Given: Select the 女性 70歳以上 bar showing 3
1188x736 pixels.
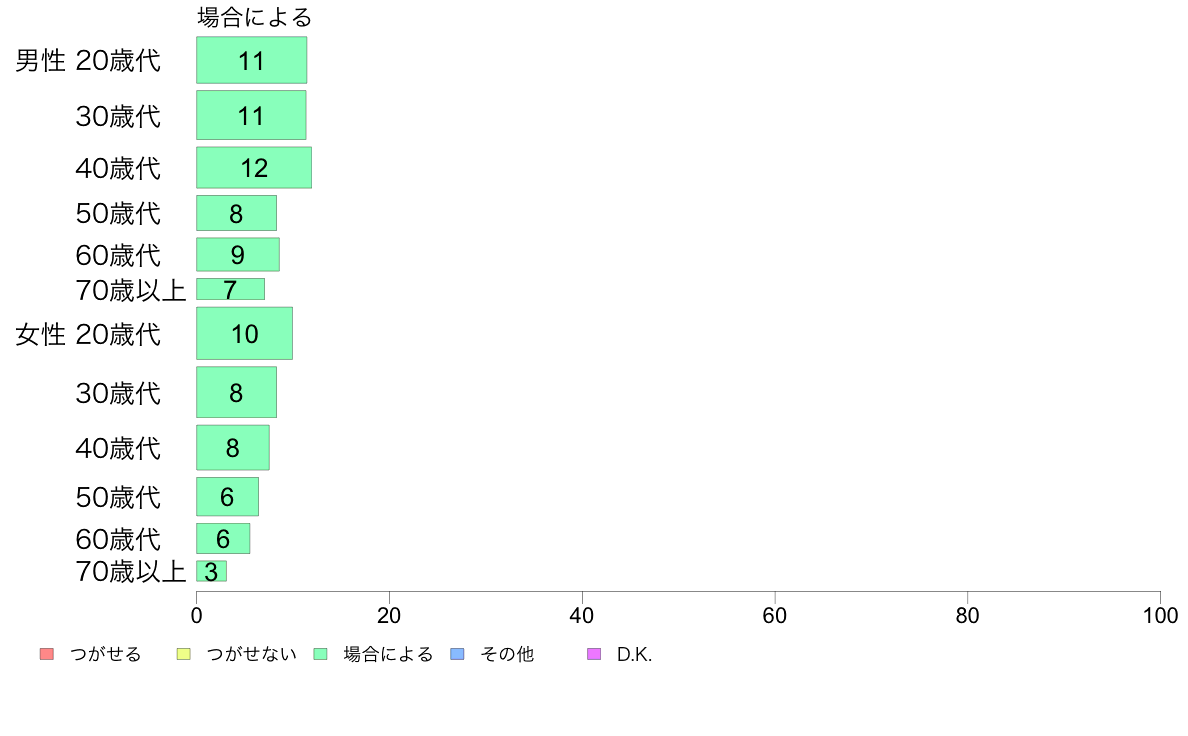Looking at the screenshot, I should click(211, 572).
